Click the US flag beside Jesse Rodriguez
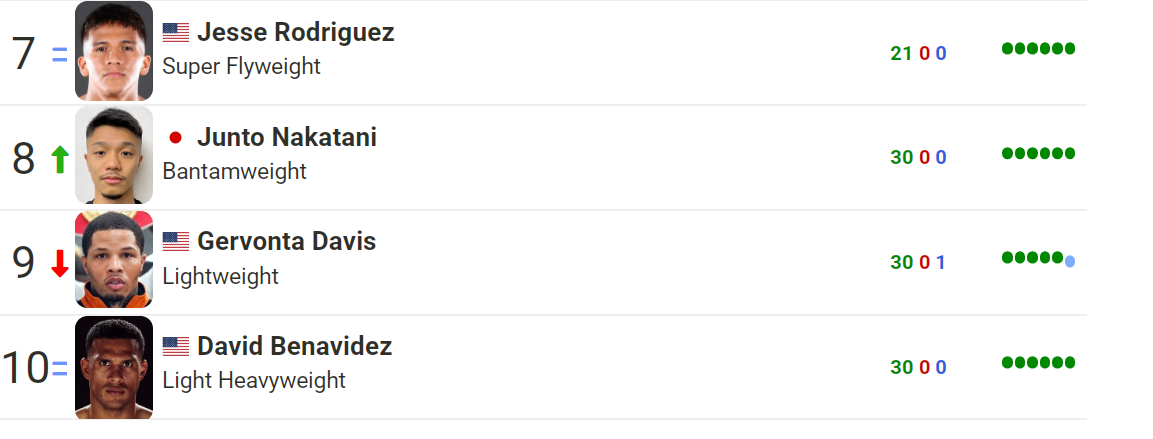 pos(176,32)
